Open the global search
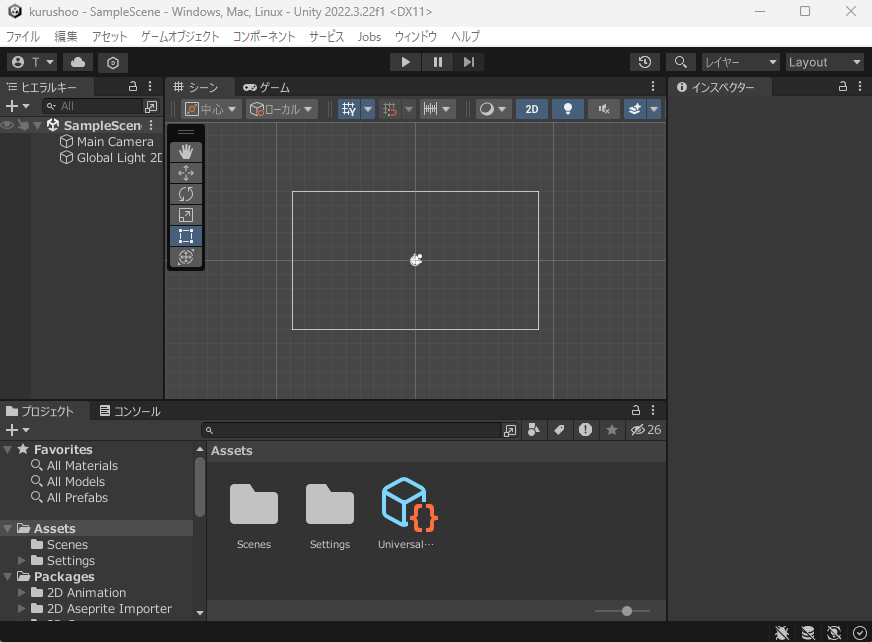Viewport: 872px width, 642px height. (680, 62)
